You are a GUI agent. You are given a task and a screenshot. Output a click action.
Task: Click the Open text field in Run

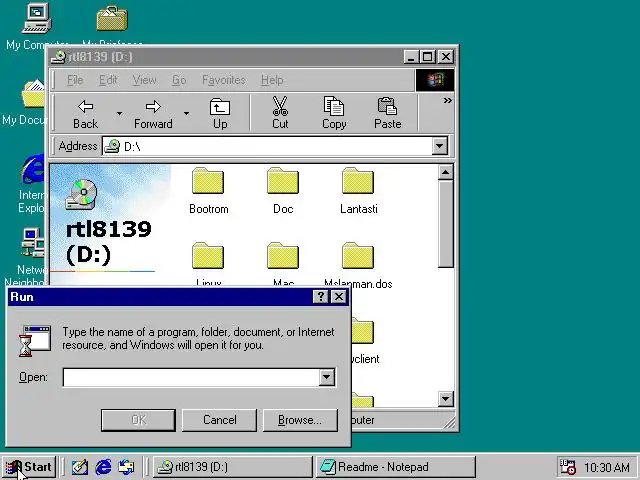pyautogui.click(x=191, y=377)
